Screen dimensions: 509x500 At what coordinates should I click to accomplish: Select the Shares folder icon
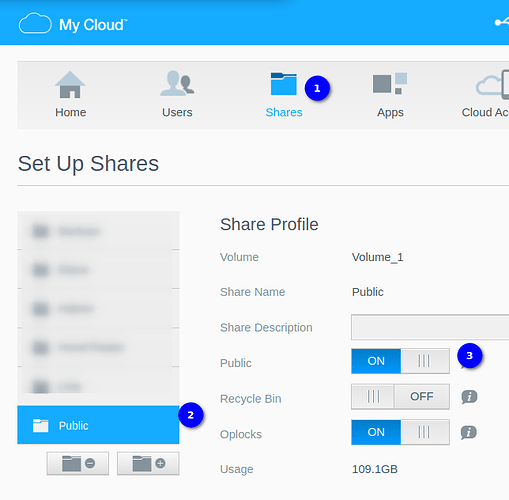284,84
